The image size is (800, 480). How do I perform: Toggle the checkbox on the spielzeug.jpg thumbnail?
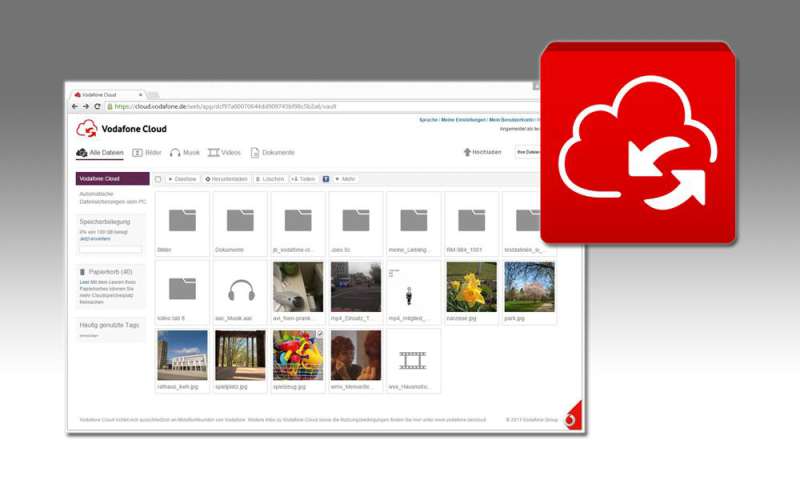pos(320,334)
